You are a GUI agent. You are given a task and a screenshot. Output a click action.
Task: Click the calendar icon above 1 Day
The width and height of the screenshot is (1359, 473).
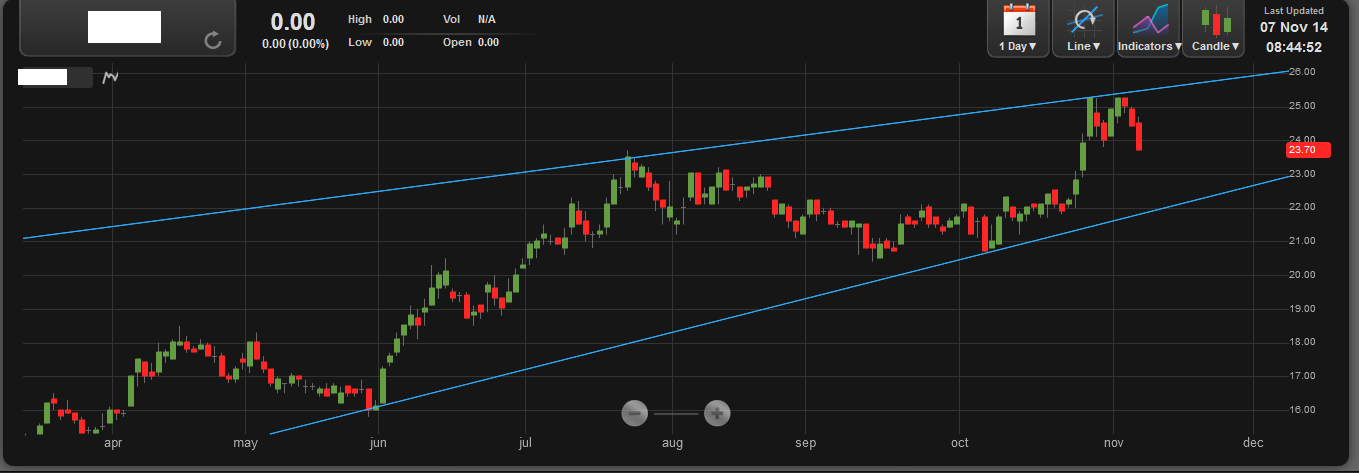[x=1018, y=20]
